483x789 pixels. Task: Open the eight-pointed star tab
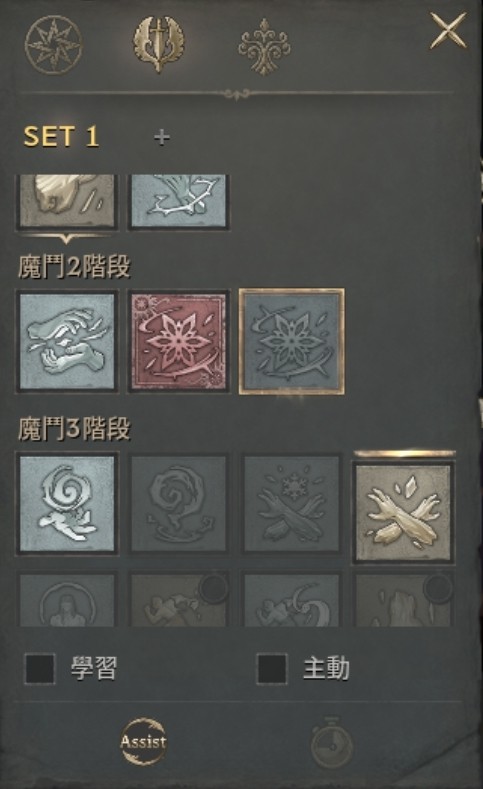click(53, 45)
